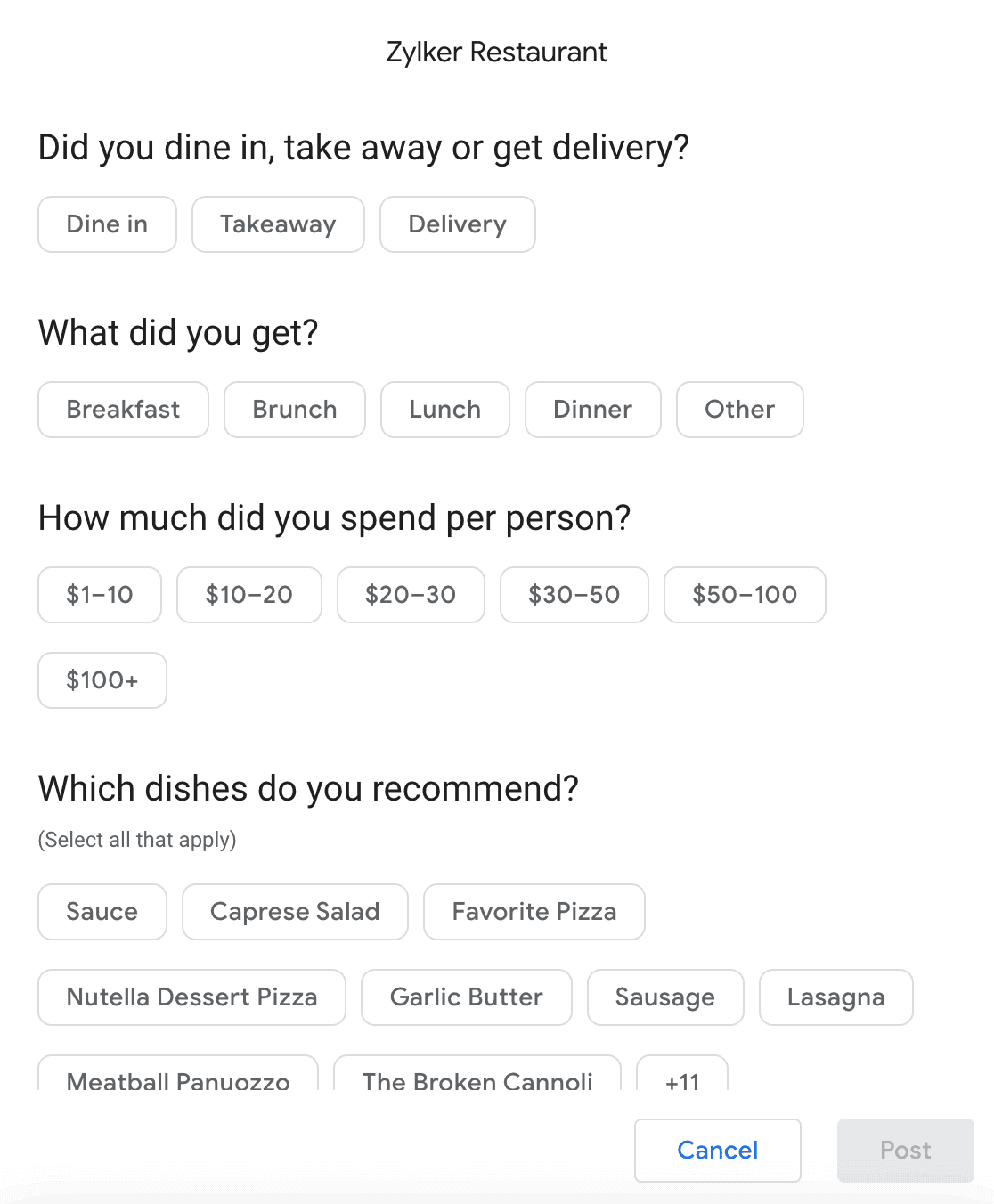Image resolution: width=994 pixels, height=1204 pixels.
Task: Select Lunch as what you got
Action: (x=444, y=410)
